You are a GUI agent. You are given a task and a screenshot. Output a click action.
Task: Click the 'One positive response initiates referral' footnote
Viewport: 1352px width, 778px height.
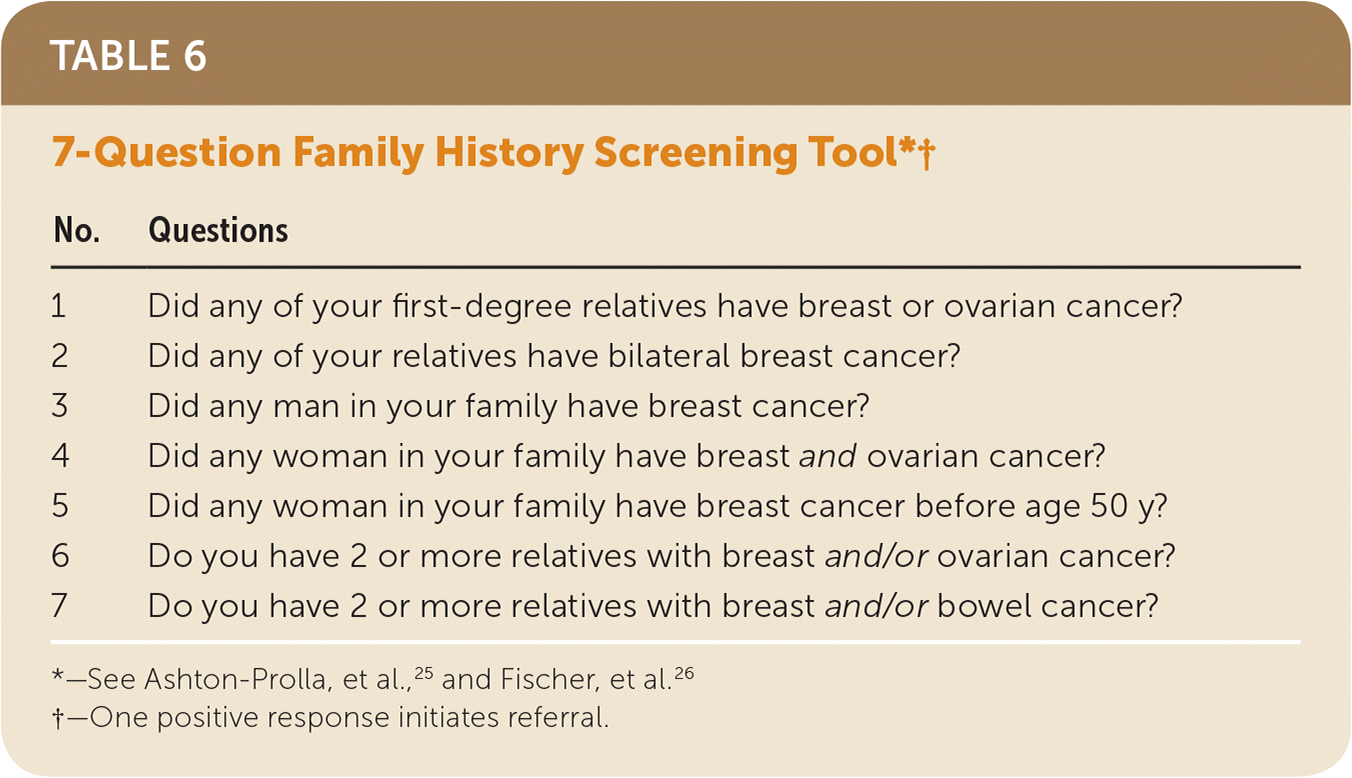coord(330,718)
